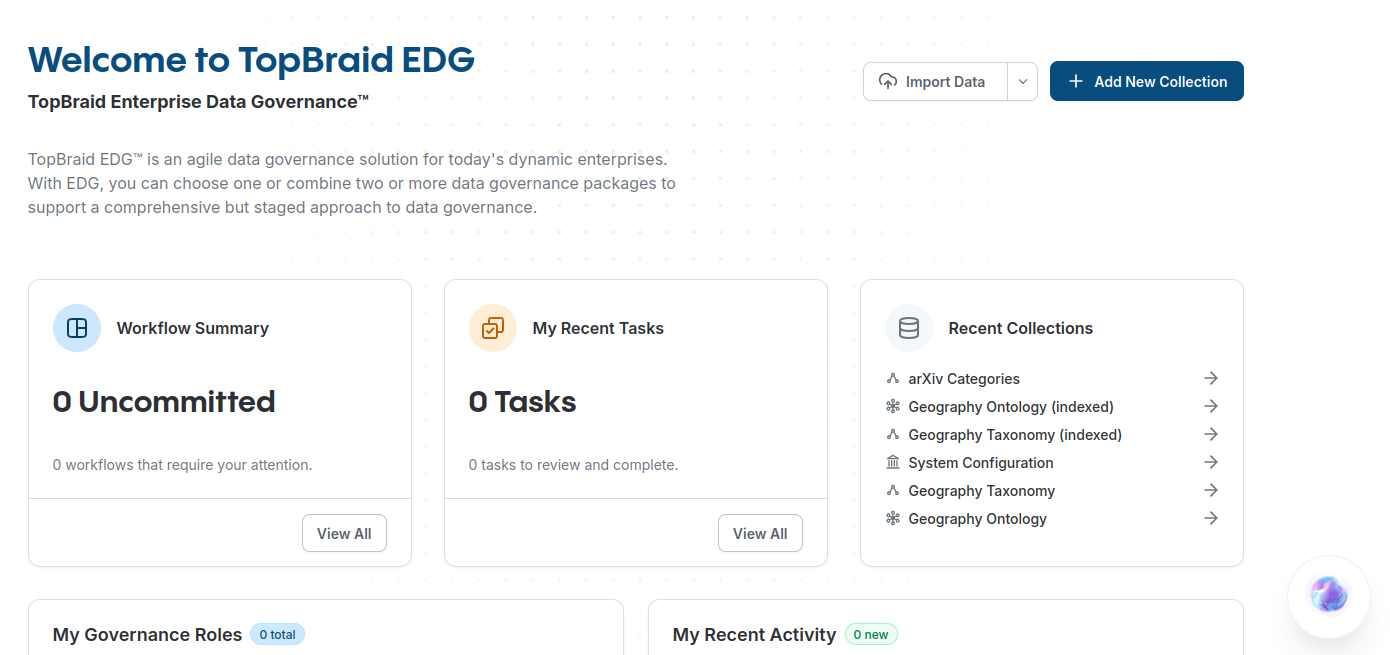Click the My Recent Tasks checklist icon

pyautogui.click(x=493, y=328)
